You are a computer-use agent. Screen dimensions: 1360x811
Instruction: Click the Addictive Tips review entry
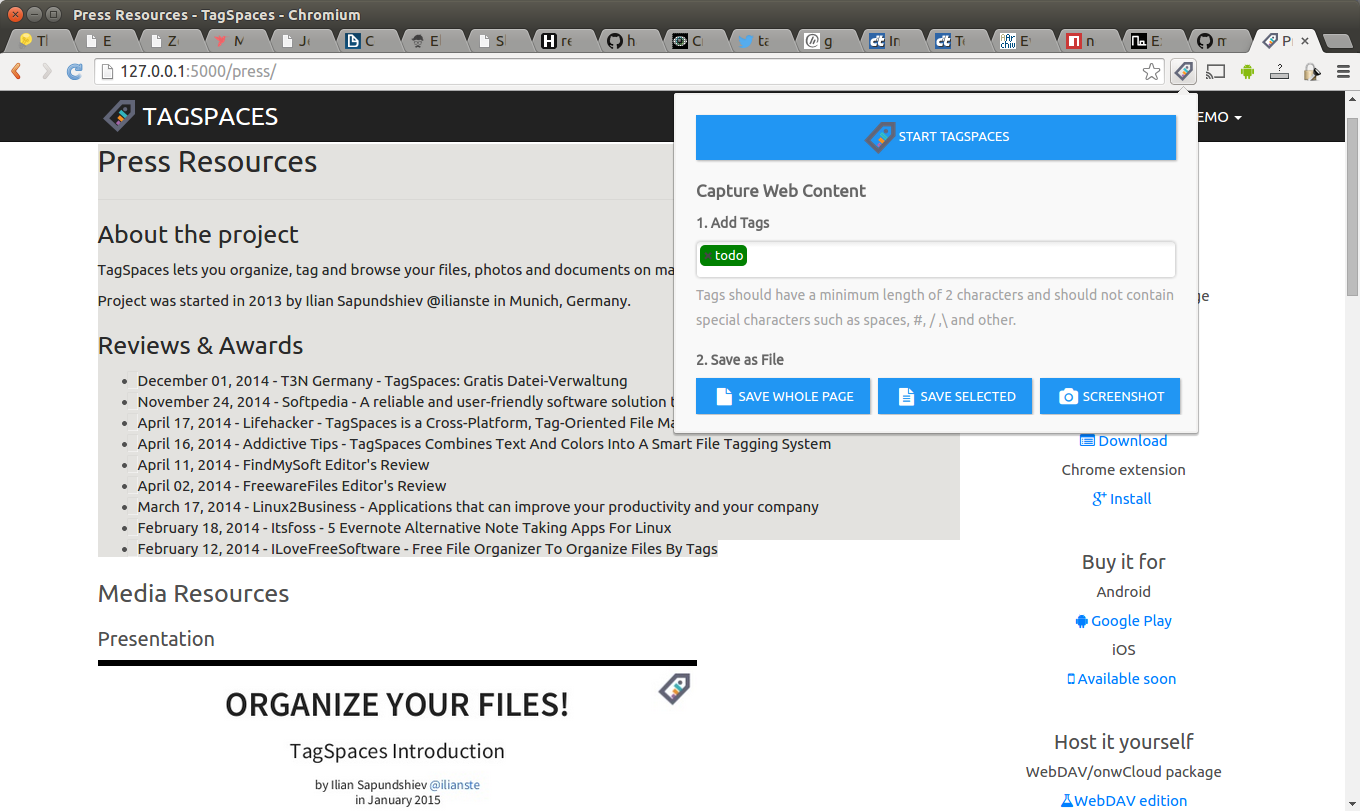point(484,444)
